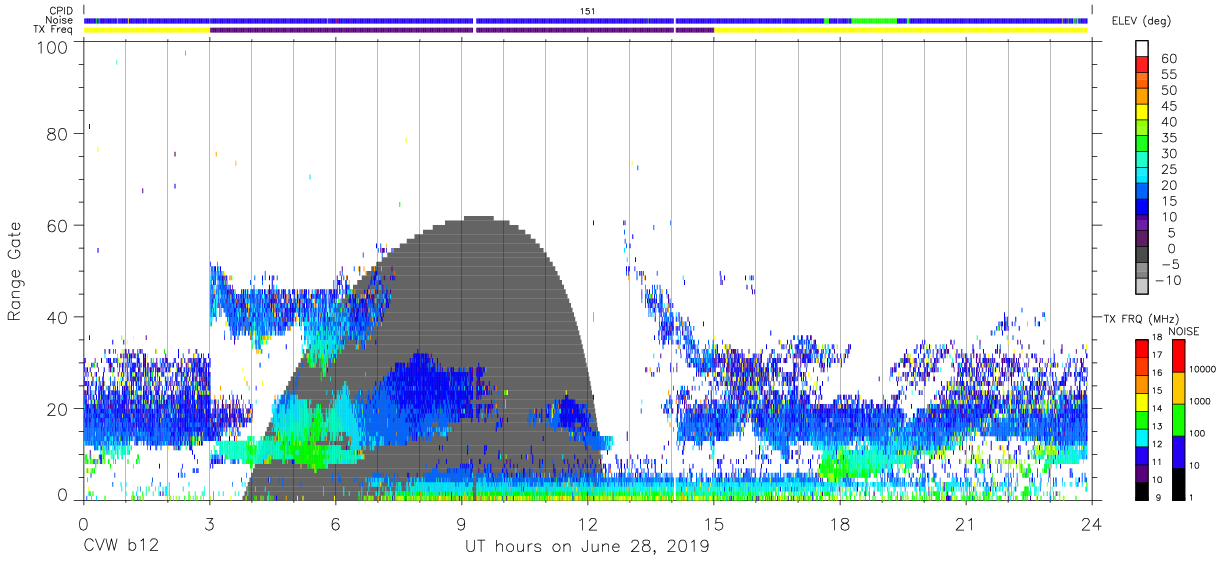The width and height of the screenshot is (1228, 567).
Task: Click the 100 tick on the Range Gate axis
Action: tap(53, 47)
